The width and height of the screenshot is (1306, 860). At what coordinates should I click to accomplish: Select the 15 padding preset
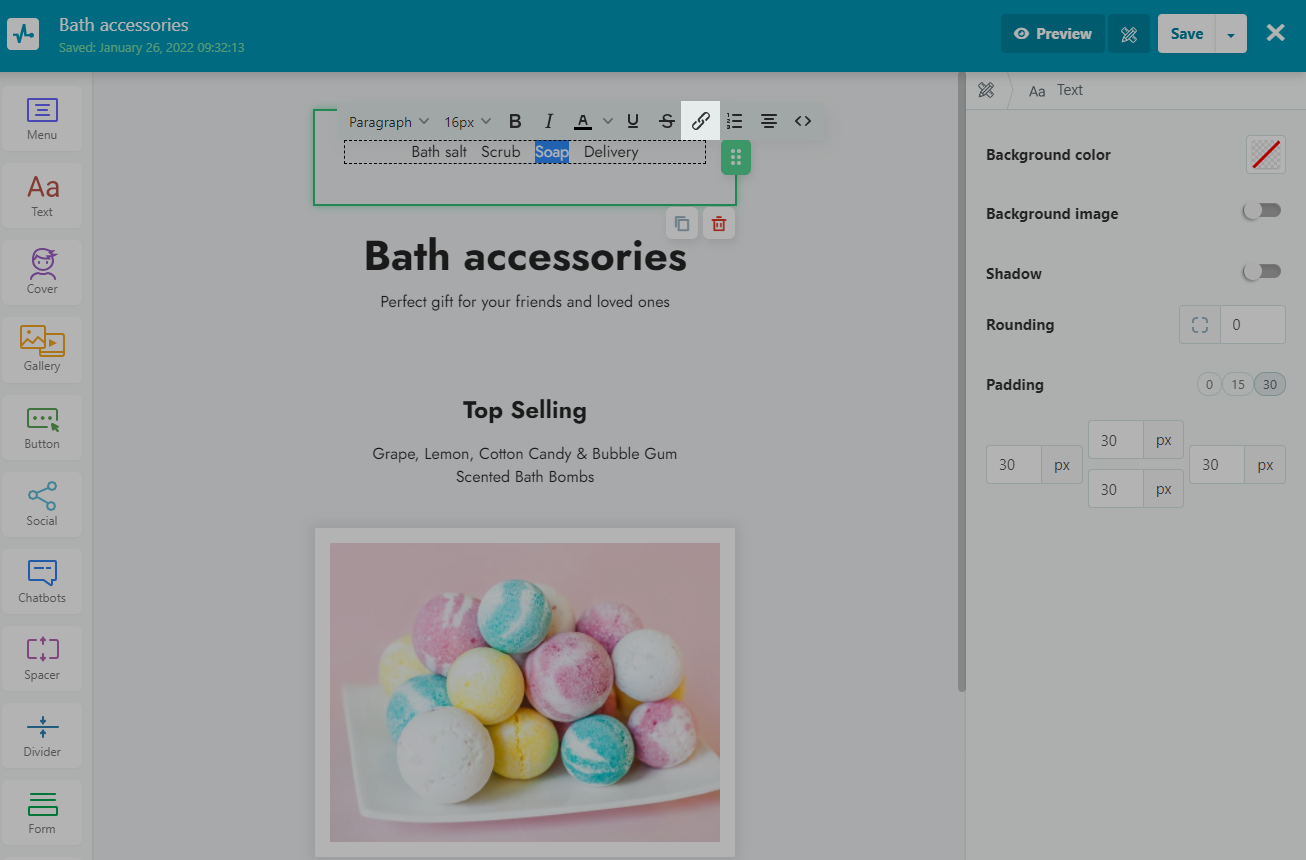pos(1238,385)
